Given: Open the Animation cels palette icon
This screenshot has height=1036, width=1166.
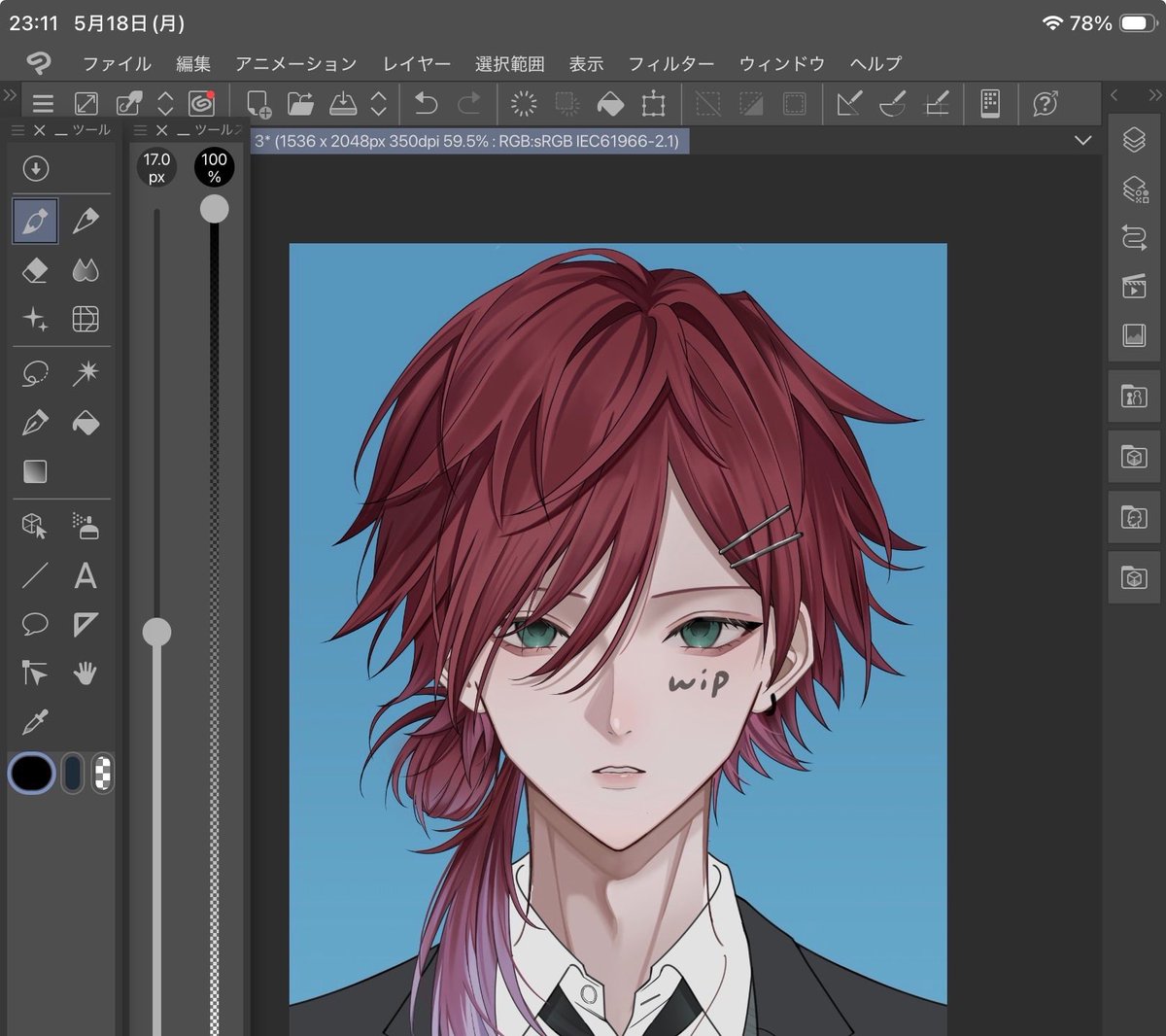Looking at the screenshot, I should click(x=1134, y=287).
